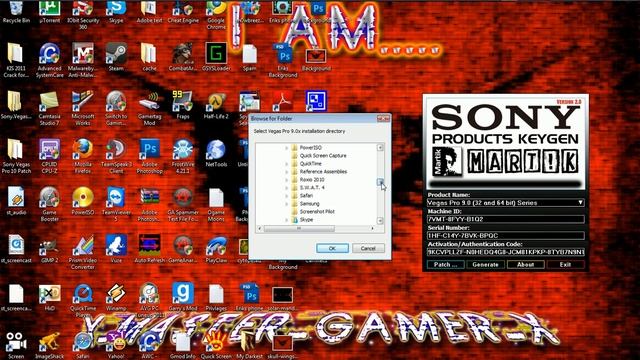640x360 pixels.
Task: Open the FrostWire desktop shortcut
Action: click(x=182, y=156)
